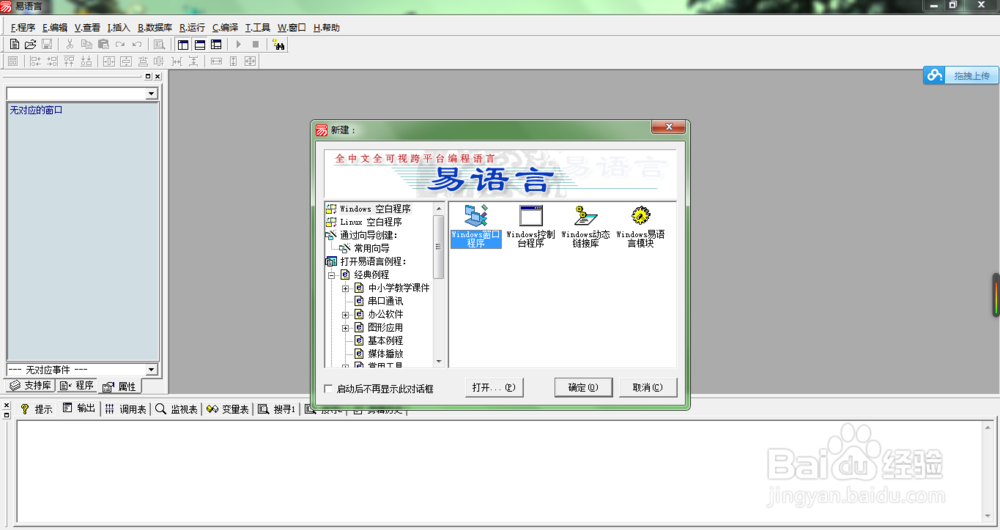Click the Cut scissors icon
The width and height of the screenshot is (1000, 530).
(70, 44)
